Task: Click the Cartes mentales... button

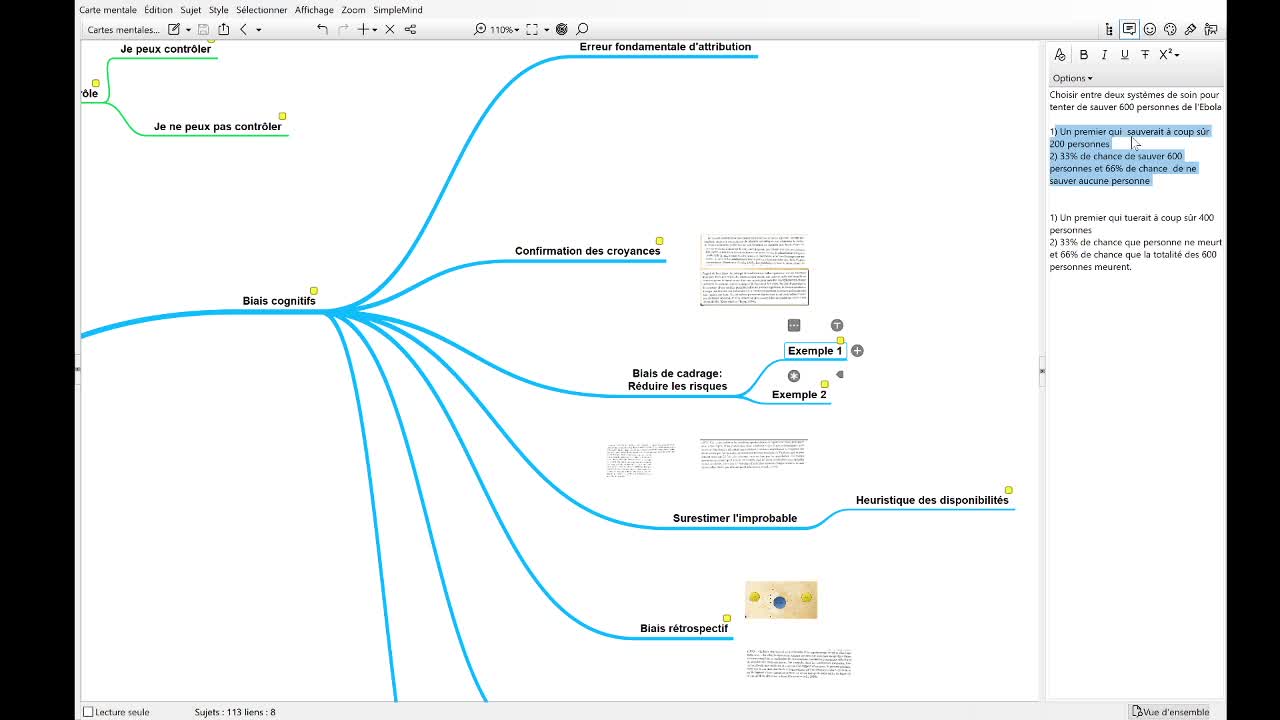Action: [x=123, y=29]
